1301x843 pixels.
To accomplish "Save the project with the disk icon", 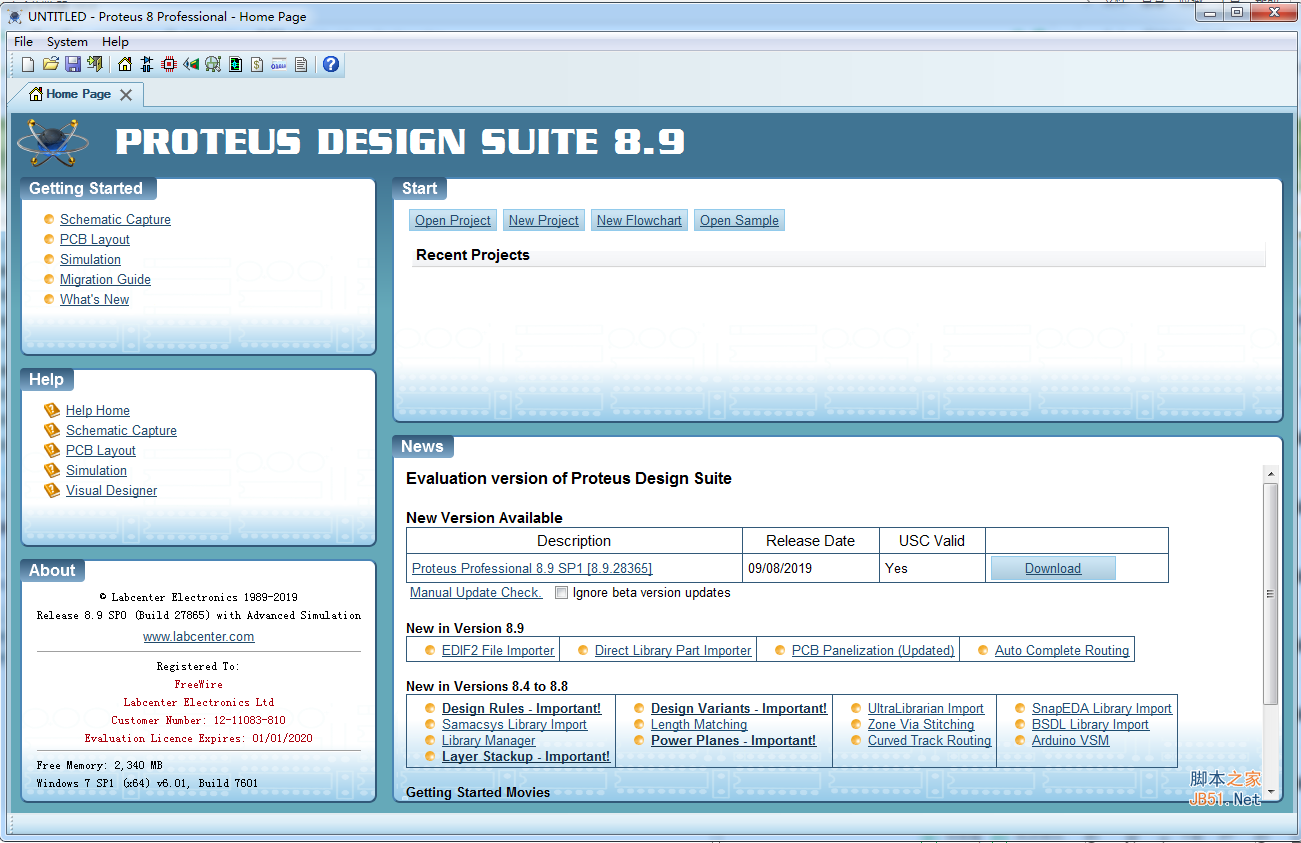I will pyautogui.click(x=72, y=63).
